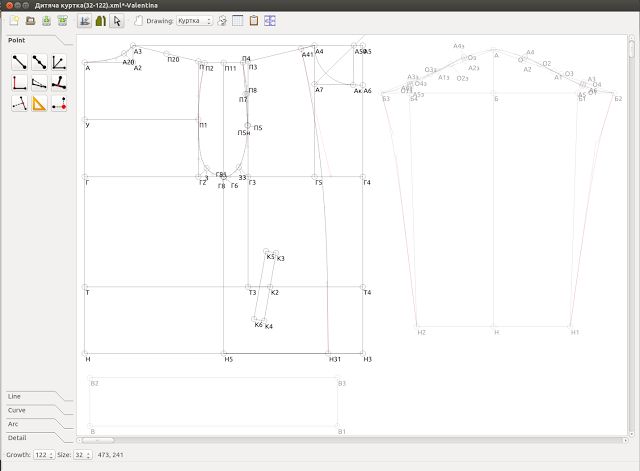Select point label А41 on the drawing
640x471 pixels.
click(x=307, y=55)
